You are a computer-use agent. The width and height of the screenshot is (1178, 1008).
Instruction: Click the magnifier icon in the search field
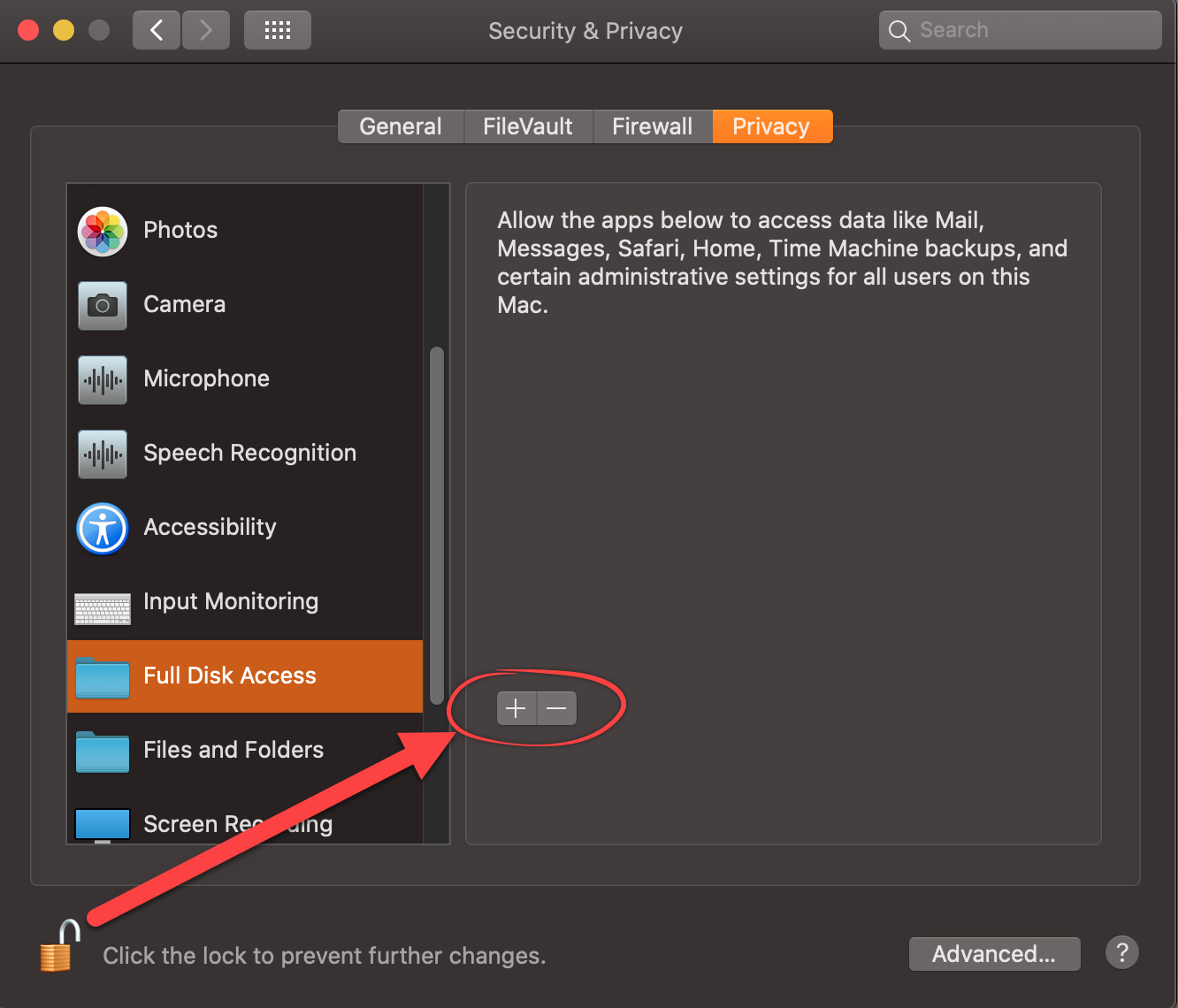[x=899, y=31]
